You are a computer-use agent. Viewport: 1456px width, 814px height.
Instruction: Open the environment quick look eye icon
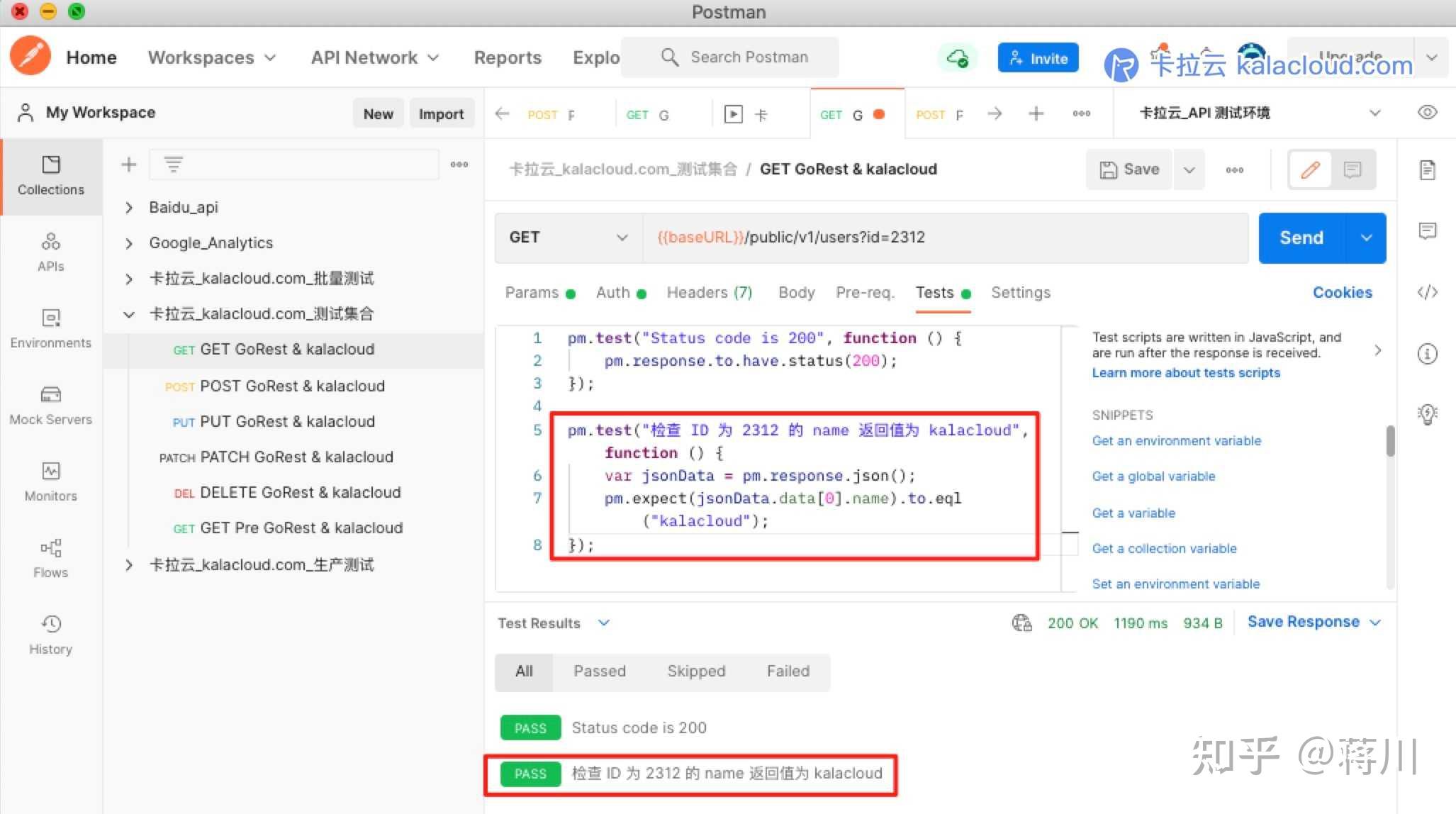tap(1427, 112)
